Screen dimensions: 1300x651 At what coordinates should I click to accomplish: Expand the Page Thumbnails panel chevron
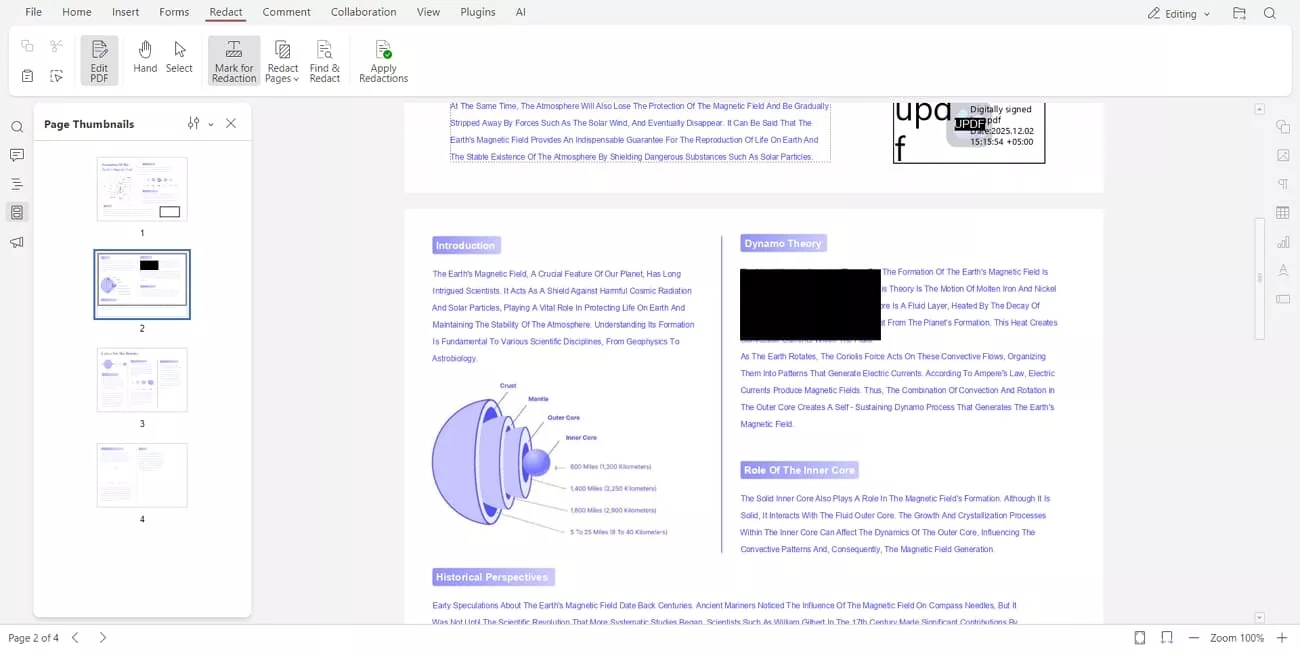click(211, 123)
